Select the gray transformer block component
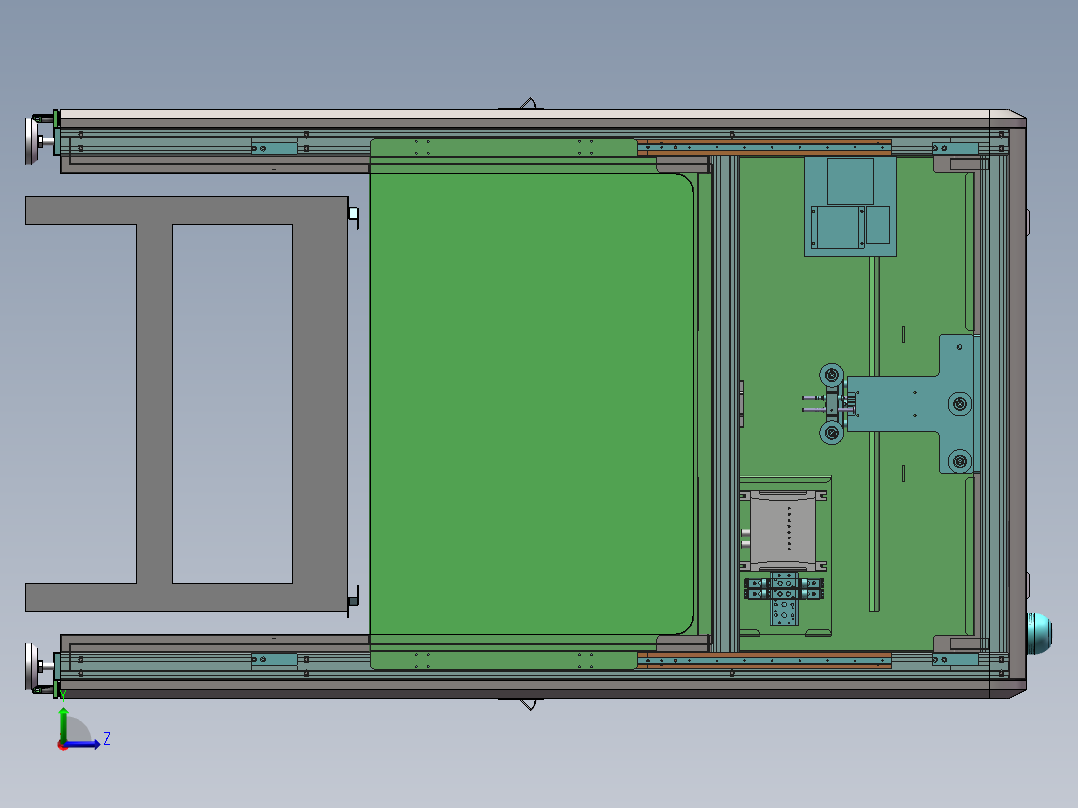This screenshot has width=1078, height=808. pos(783,530)
